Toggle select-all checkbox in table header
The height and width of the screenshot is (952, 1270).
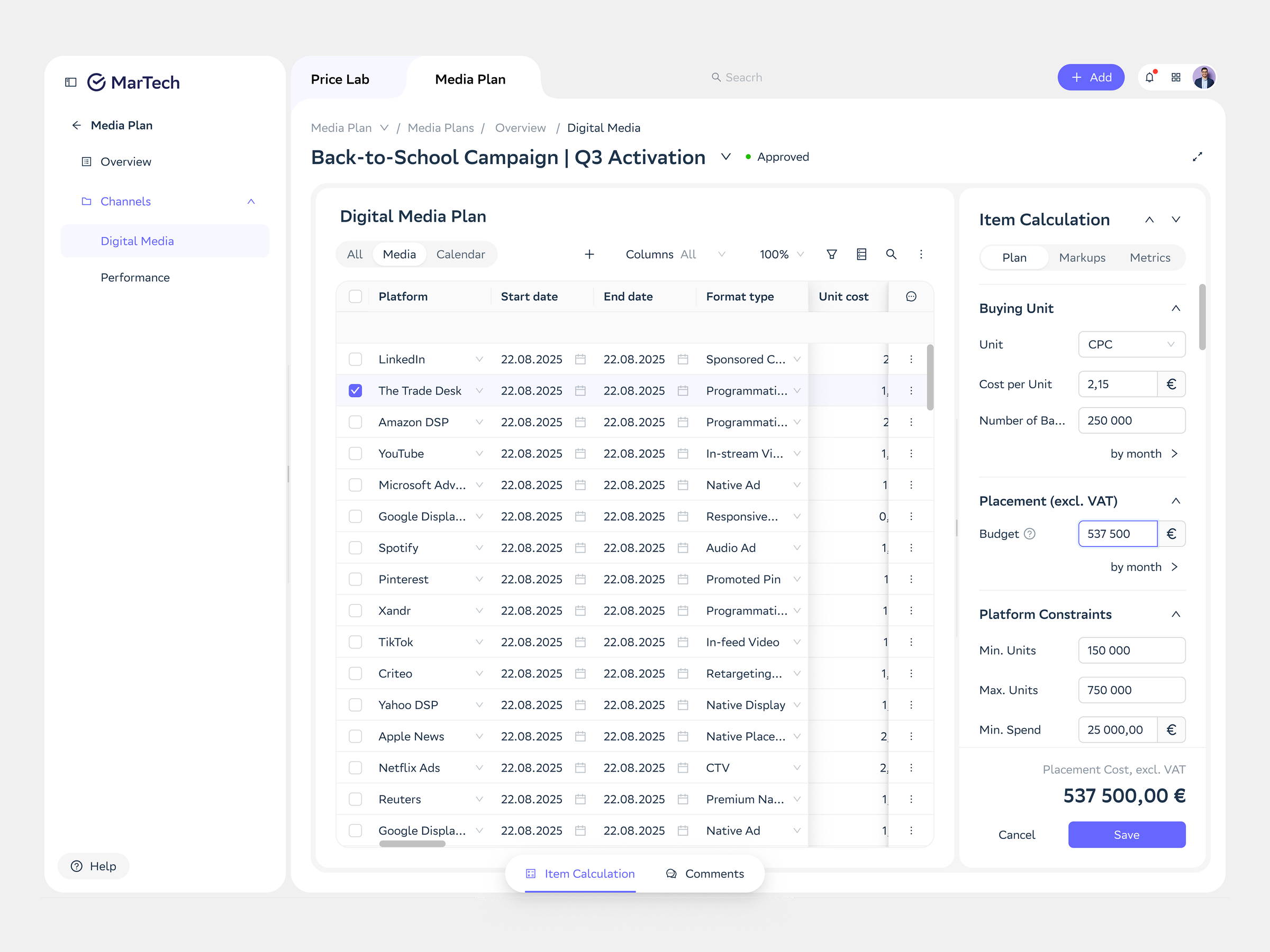point(356,297)
